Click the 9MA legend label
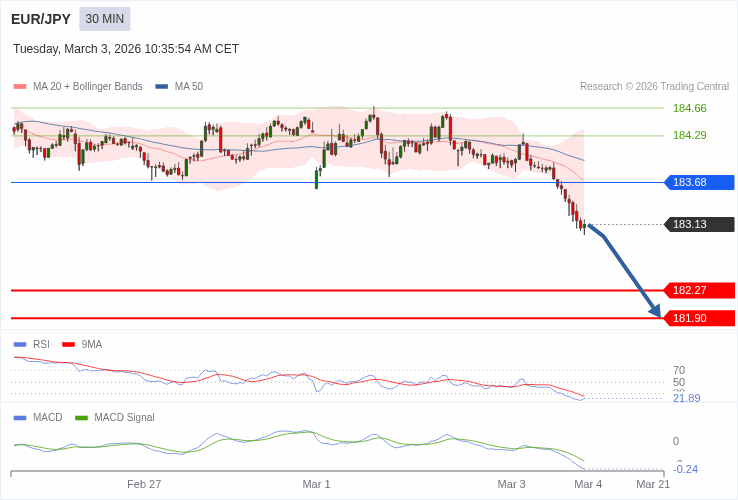The width and height of the screenshot is (738, 500). (x=92, y=345)
